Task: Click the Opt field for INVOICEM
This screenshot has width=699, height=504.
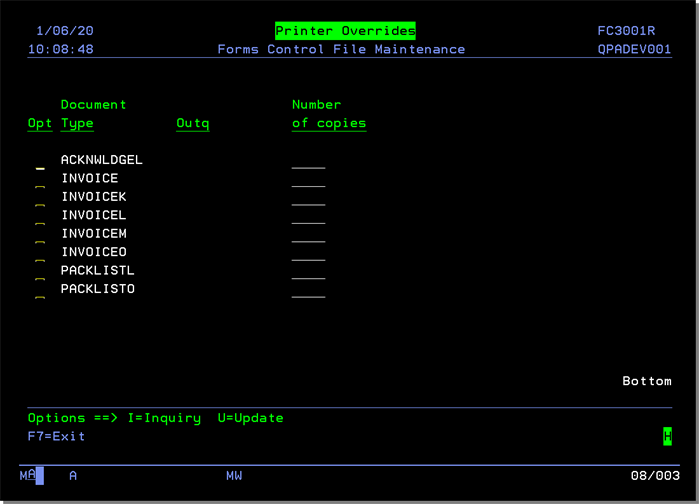Action: click(40, 240)
